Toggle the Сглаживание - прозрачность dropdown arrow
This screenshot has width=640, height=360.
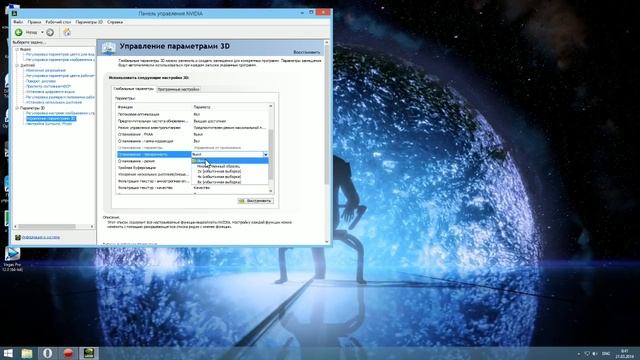(x=265, y=155)
